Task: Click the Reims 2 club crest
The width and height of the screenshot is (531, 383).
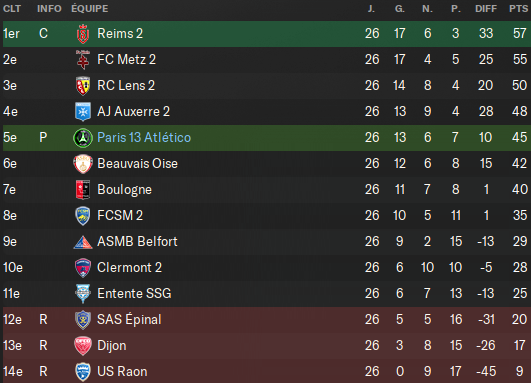Action: click(x=83, y=34)
